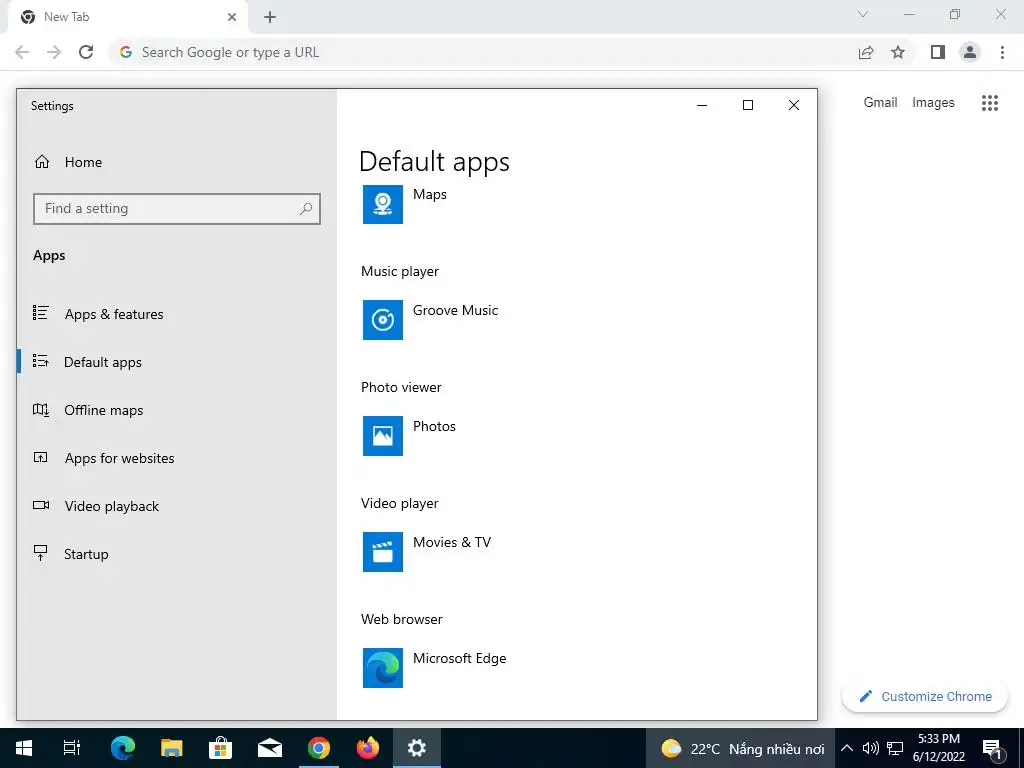This screenshot has height=768, width=1024.
Task: Open Chrome side panel
Action: pyautogui.click(x=938, y=52)
